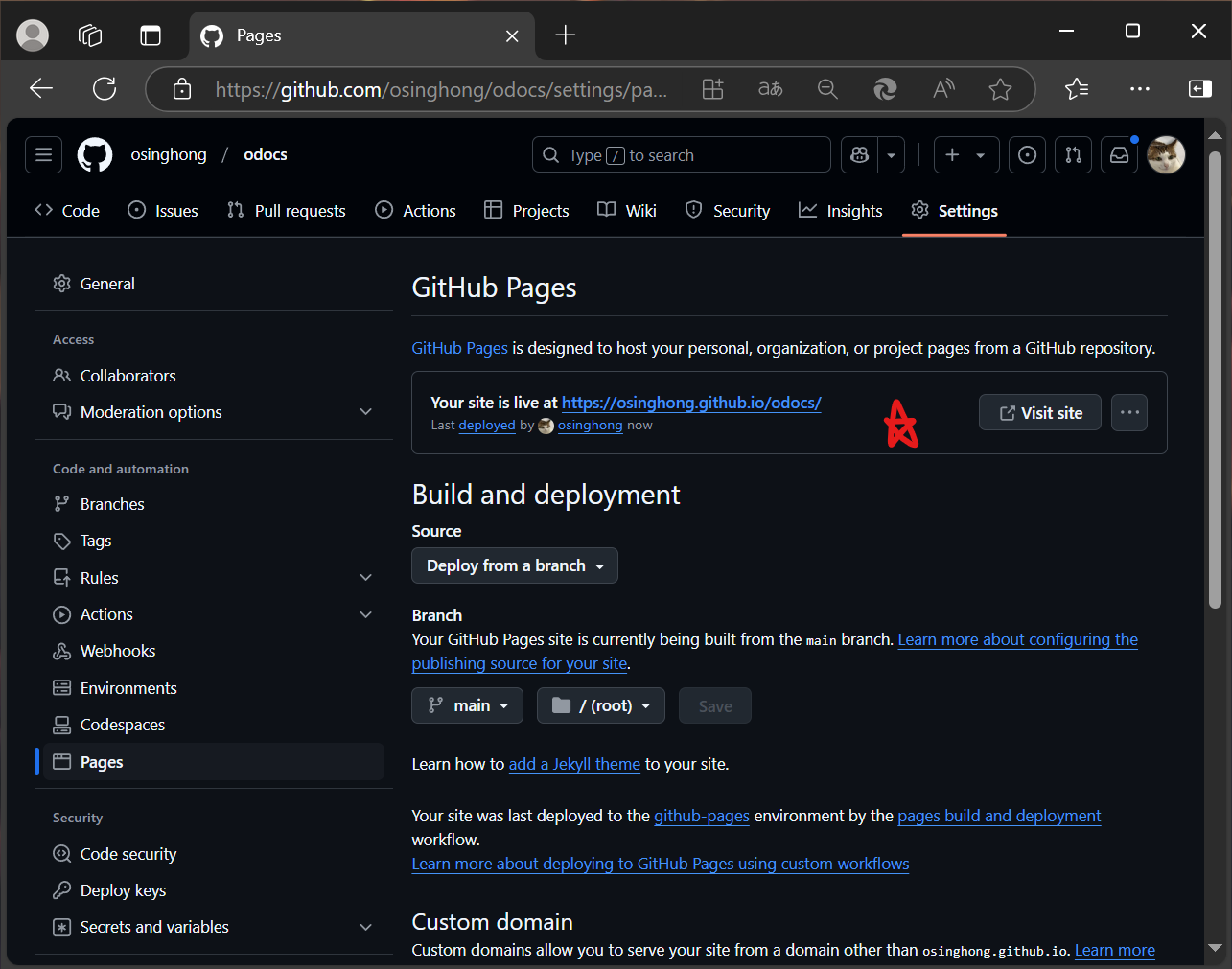Image resolution: width=1232 pixels, height=969 pixels.
Task: Open notifications inbox icon
Action: [x=1119, y=154]
